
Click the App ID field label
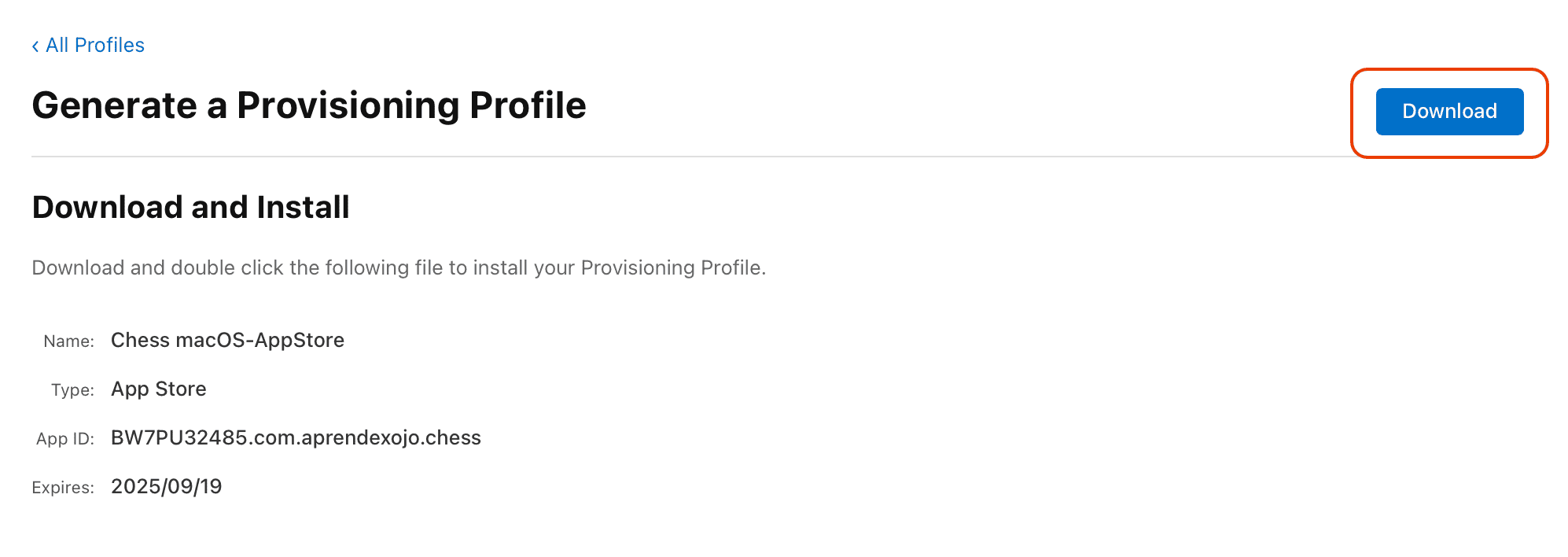click(64, 438)
